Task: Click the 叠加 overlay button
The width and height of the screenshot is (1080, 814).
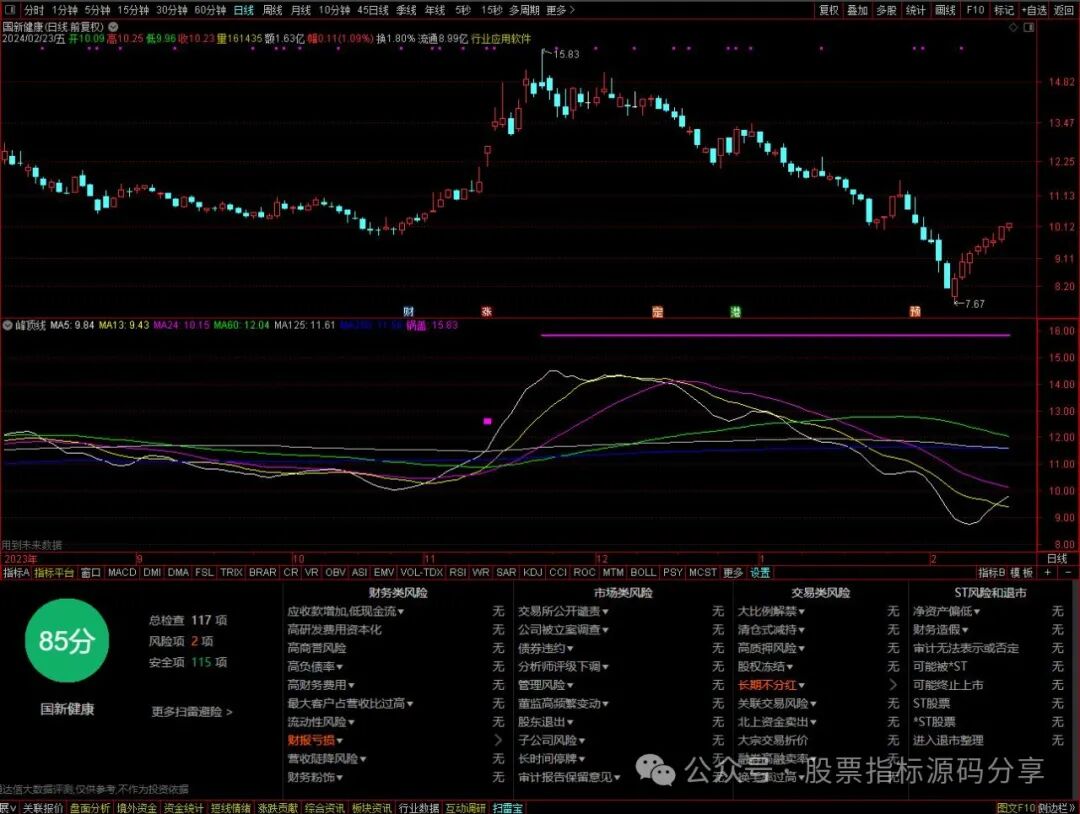Action: point(858,10)
